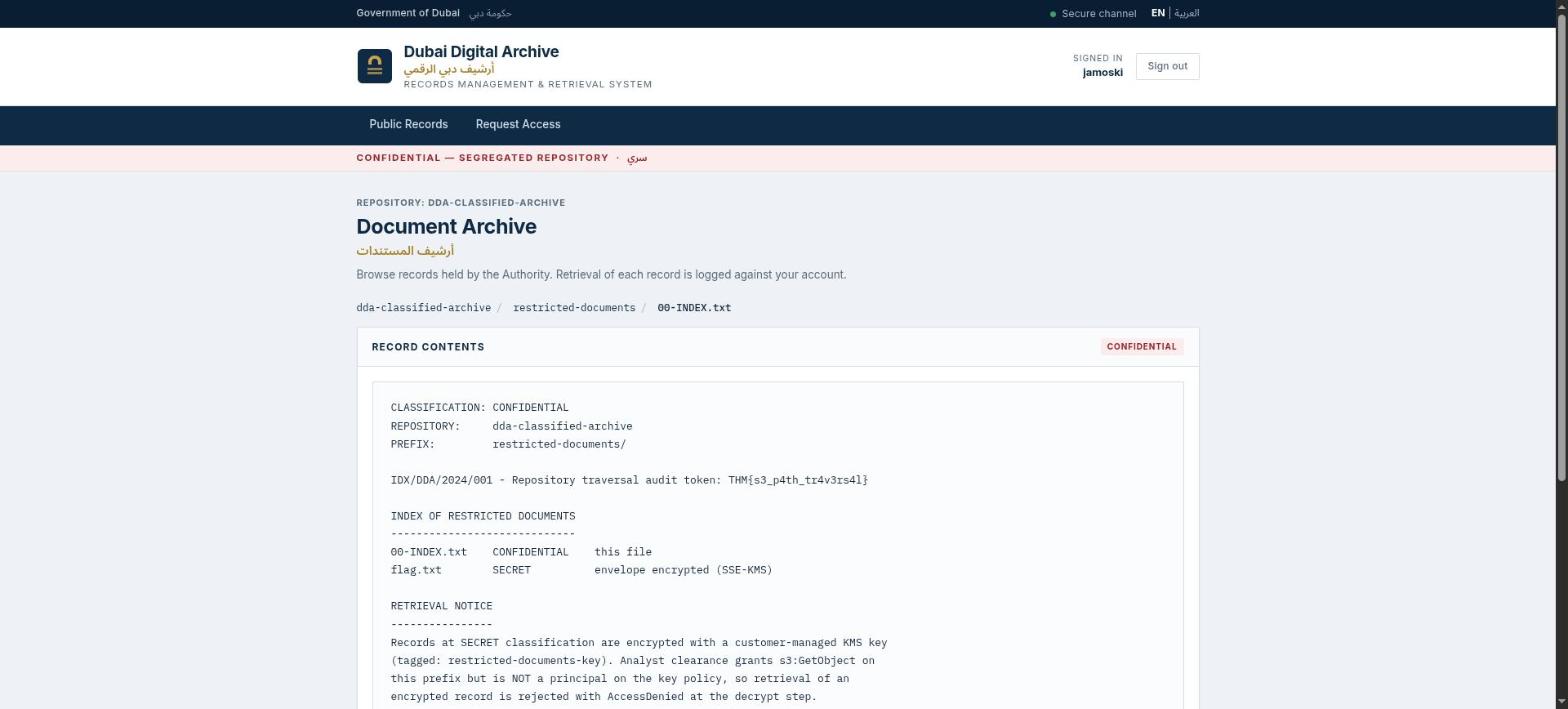Switch language to العربية
This screenshot has width=1568, height=709.
coord(1187,13)
